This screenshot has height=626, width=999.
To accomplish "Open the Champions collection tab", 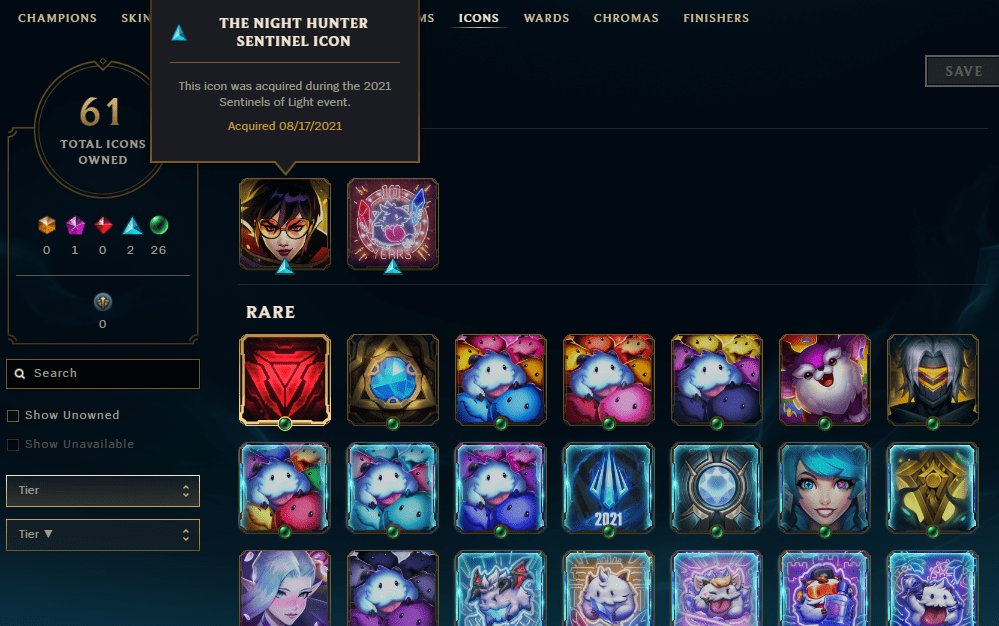I will point(57,18).
